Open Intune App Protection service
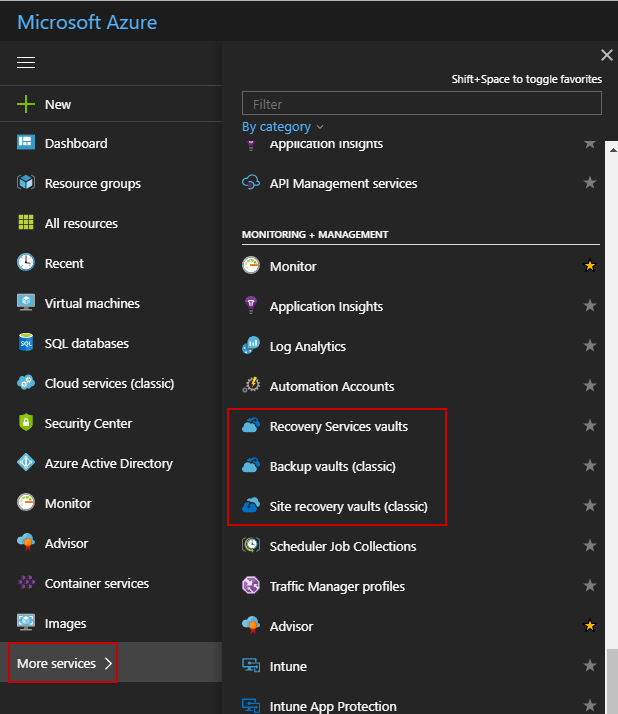 333,706
